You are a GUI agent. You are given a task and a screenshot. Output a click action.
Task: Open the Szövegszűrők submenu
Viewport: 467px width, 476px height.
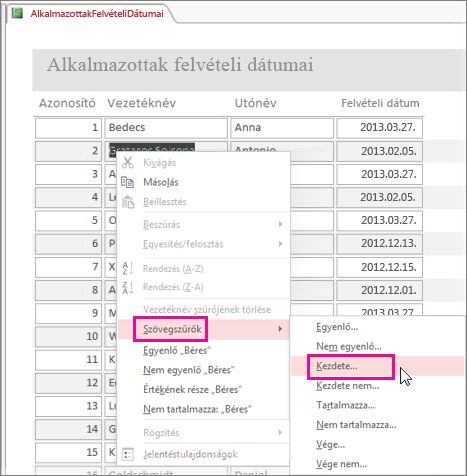(x=204, y=329)
